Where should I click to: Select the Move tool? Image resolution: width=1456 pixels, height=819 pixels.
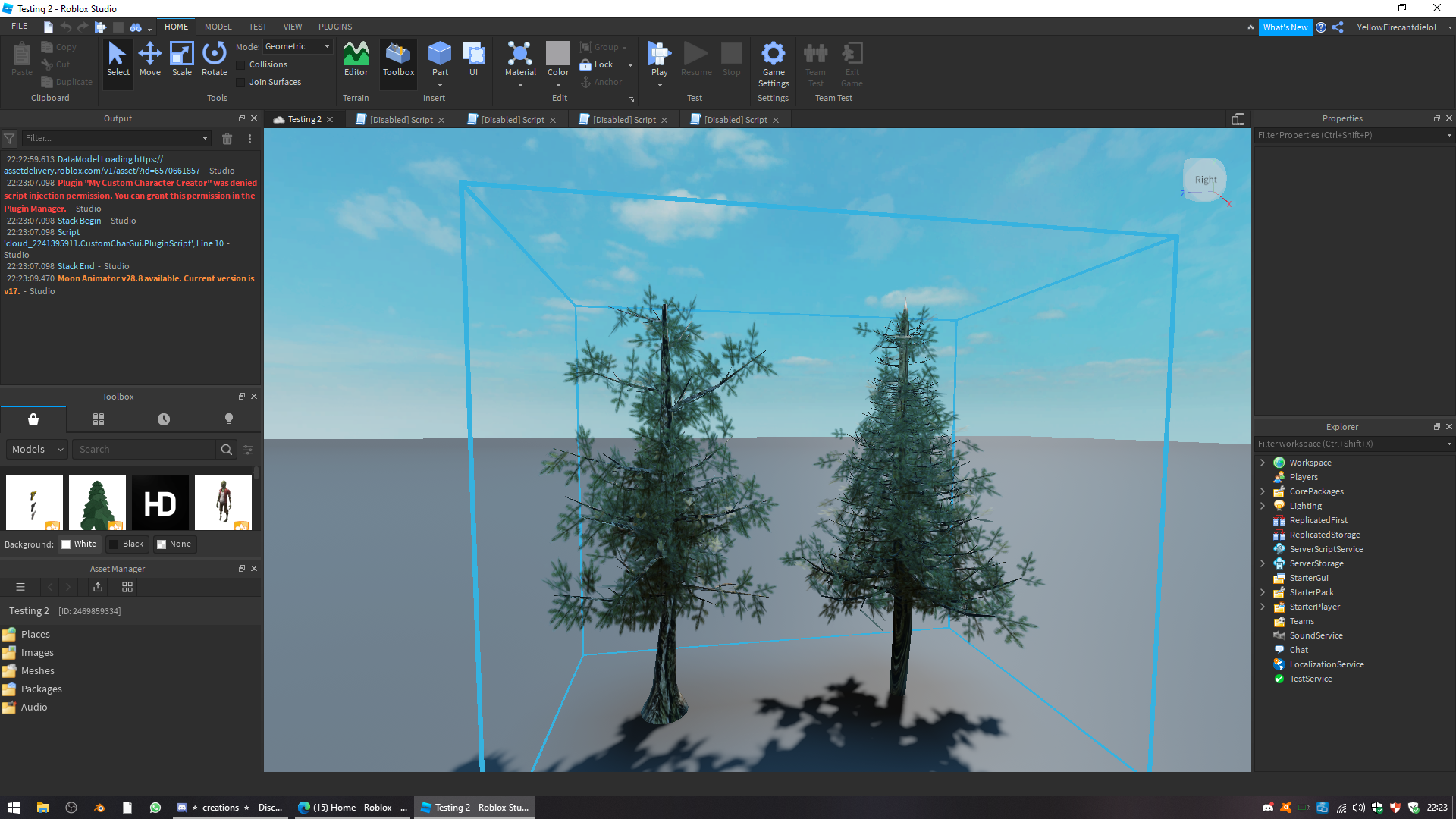coord(150,60)
